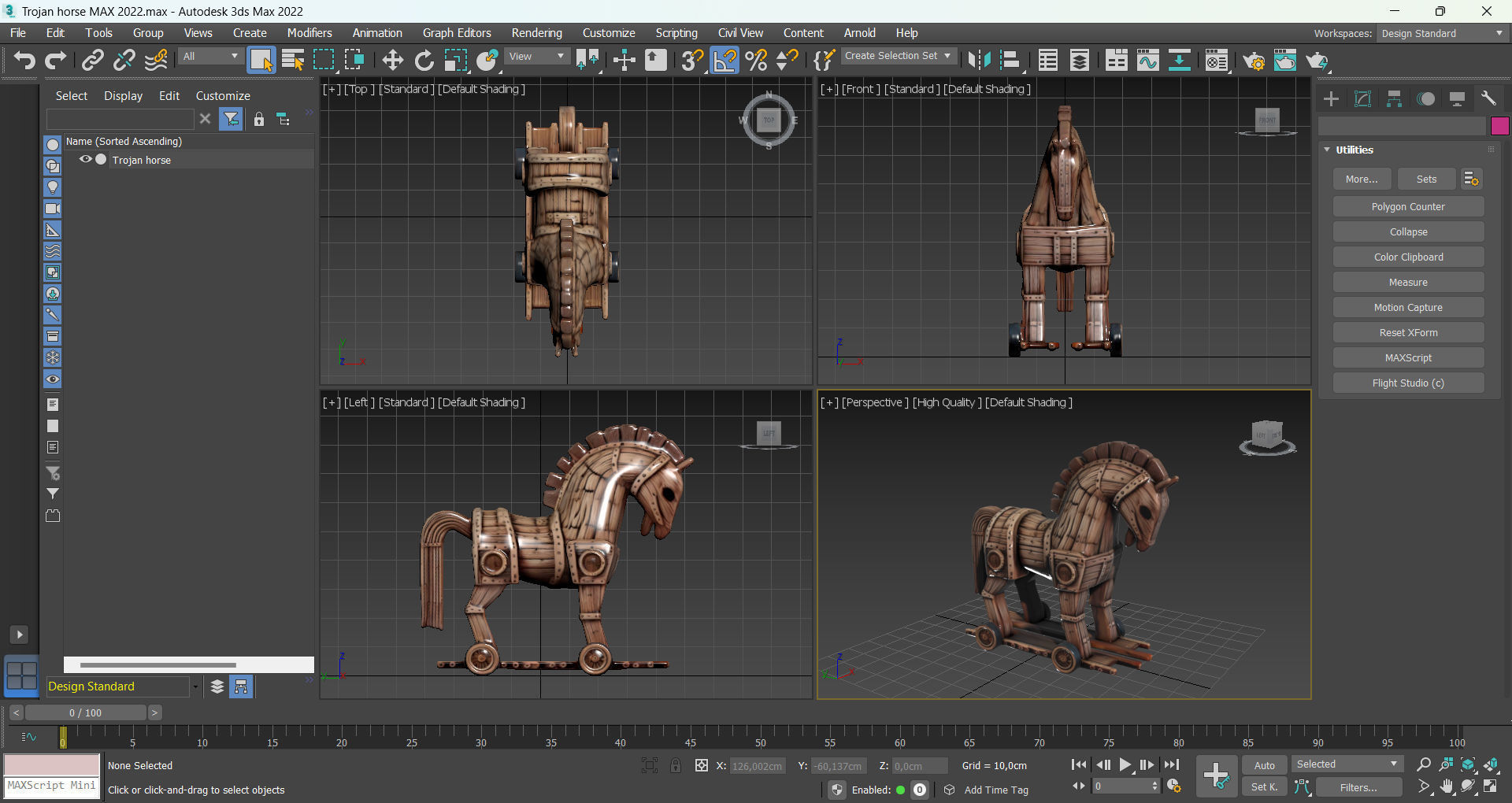Click the pink object color swatch

pyautogui.click(x=1499, y=126)
